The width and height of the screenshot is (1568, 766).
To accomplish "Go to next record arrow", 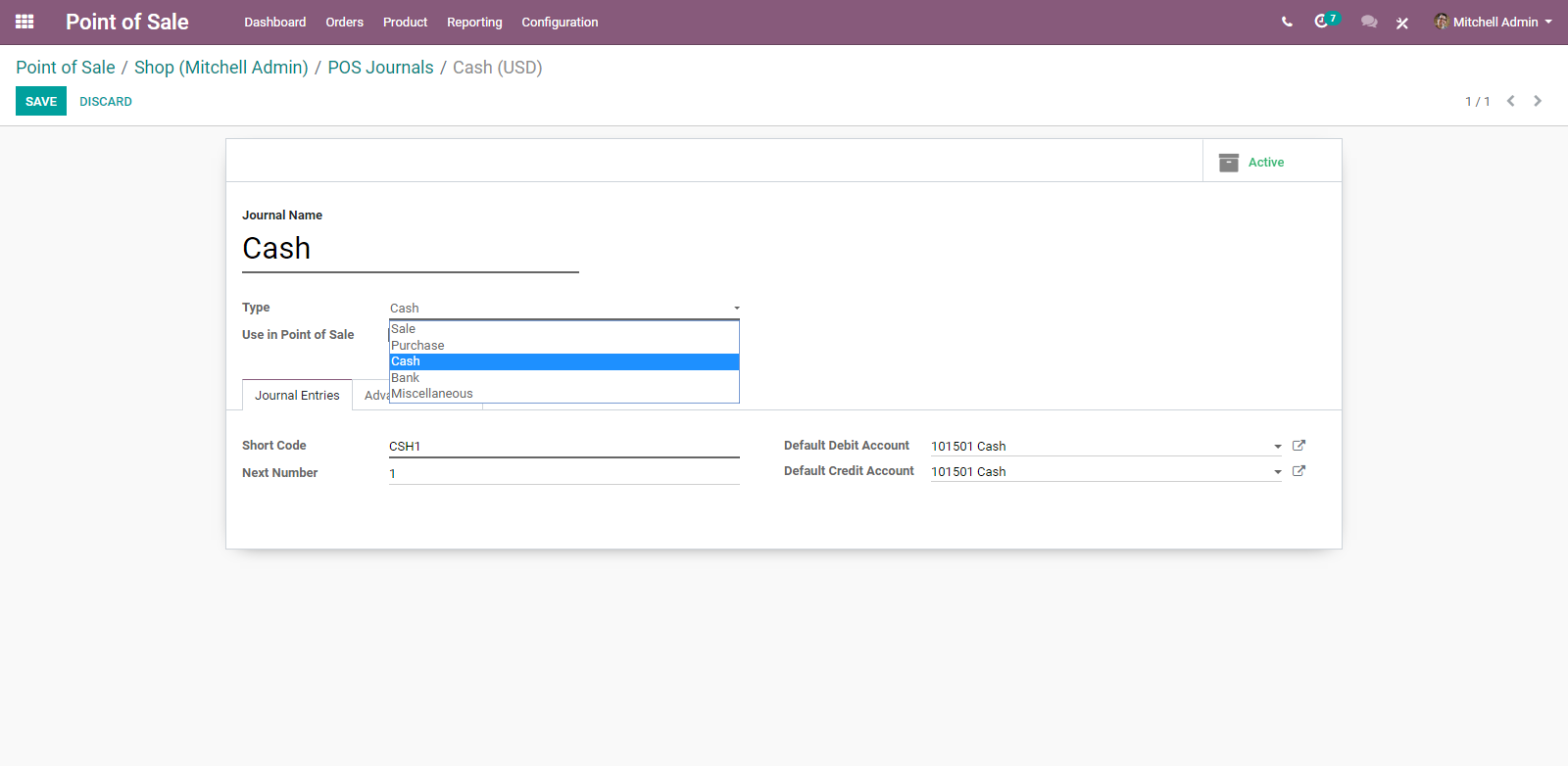I will 1538,101.
